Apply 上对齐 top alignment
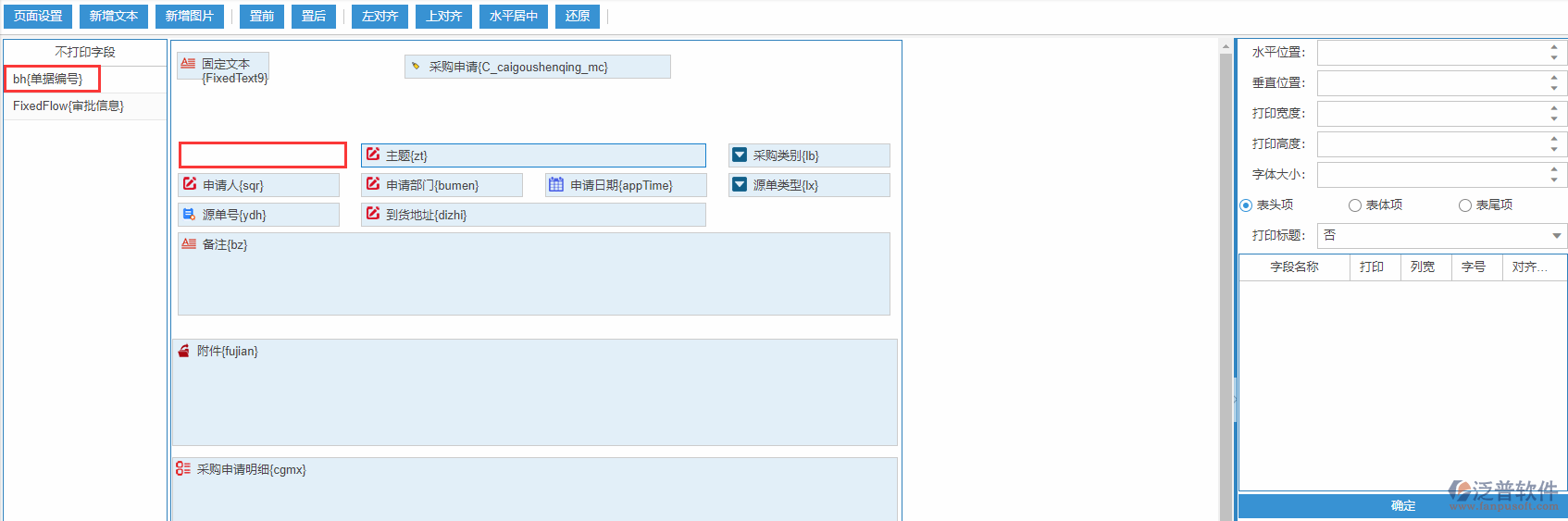 (x=444, y=17)
